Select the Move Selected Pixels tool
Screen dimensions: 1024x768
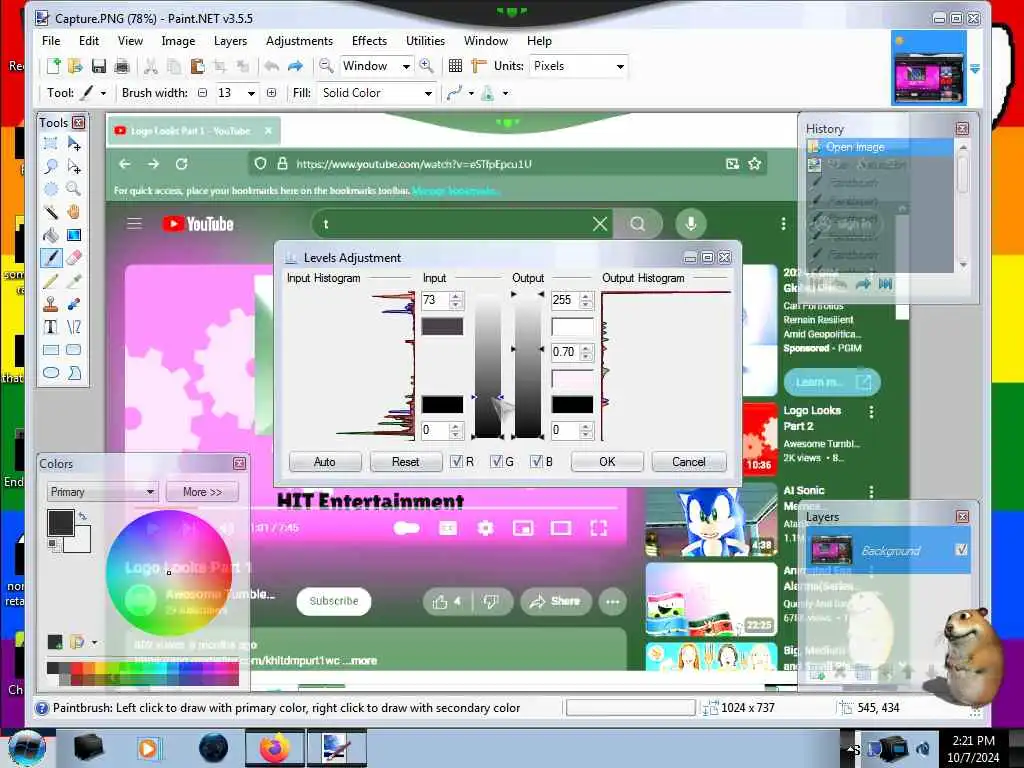click(74, 143)
